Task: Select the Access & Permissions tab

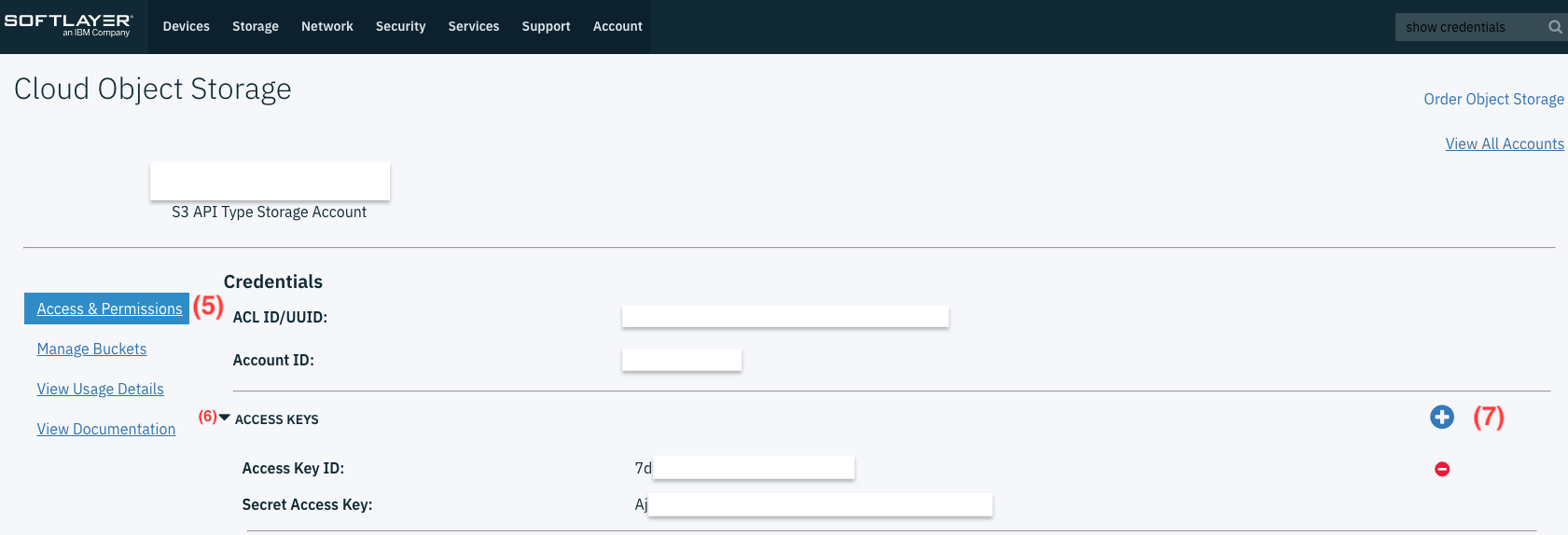Action: pyautogui.click(x=107, y=309)
